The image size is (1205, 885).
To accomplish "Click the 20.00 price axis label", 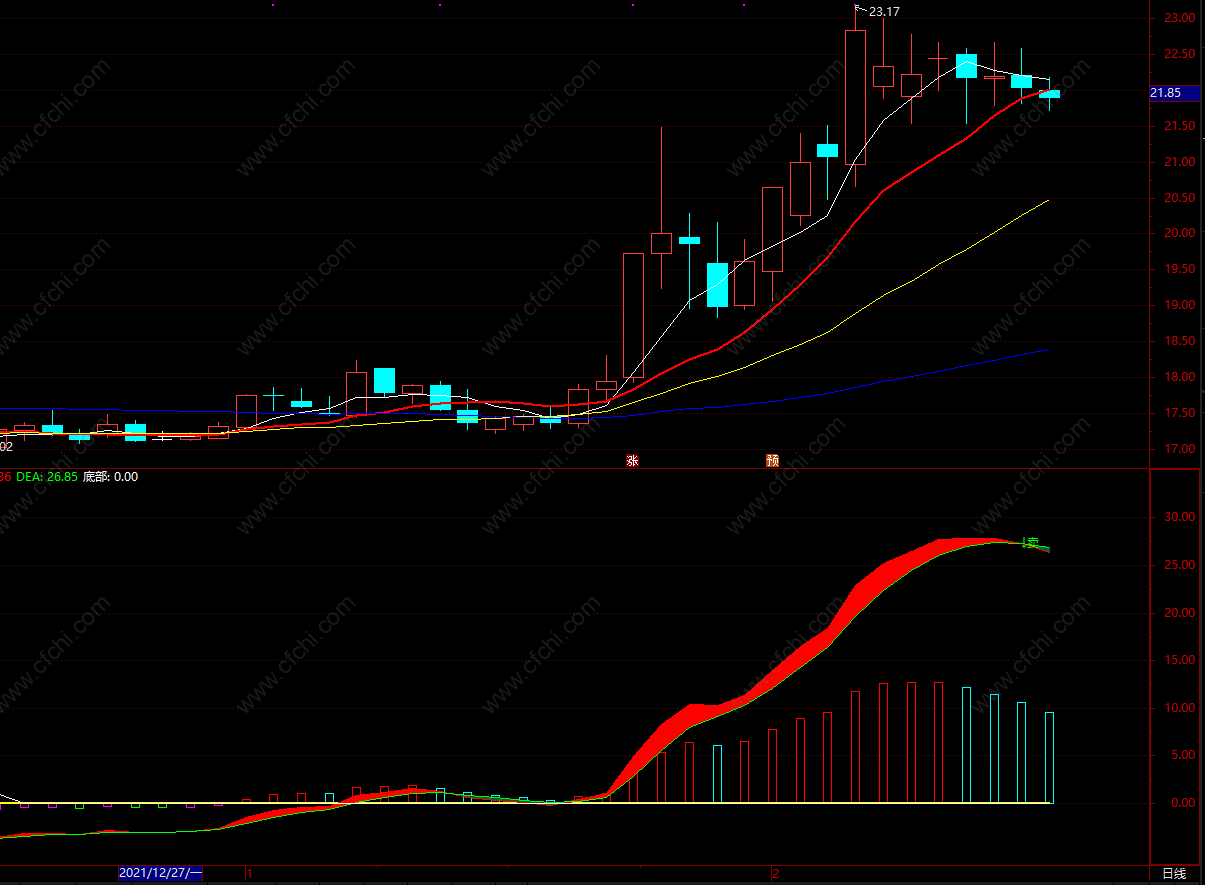I will [1180, 233].
